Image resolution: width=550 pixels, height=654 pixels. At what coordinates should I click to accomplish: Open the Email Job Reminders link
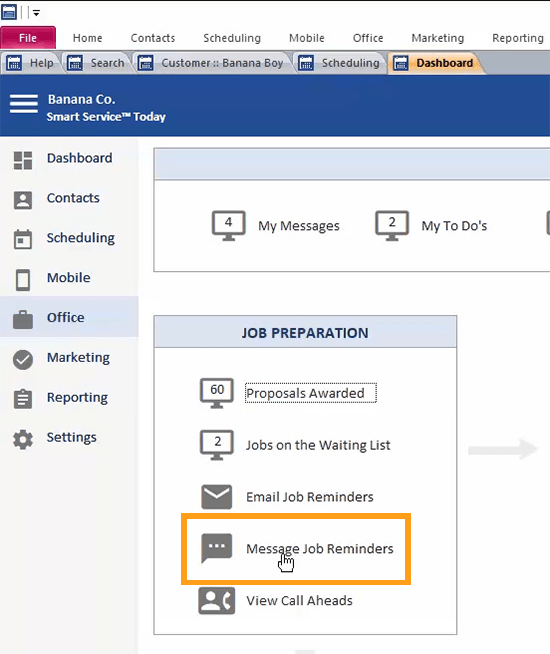pos(310,497)
